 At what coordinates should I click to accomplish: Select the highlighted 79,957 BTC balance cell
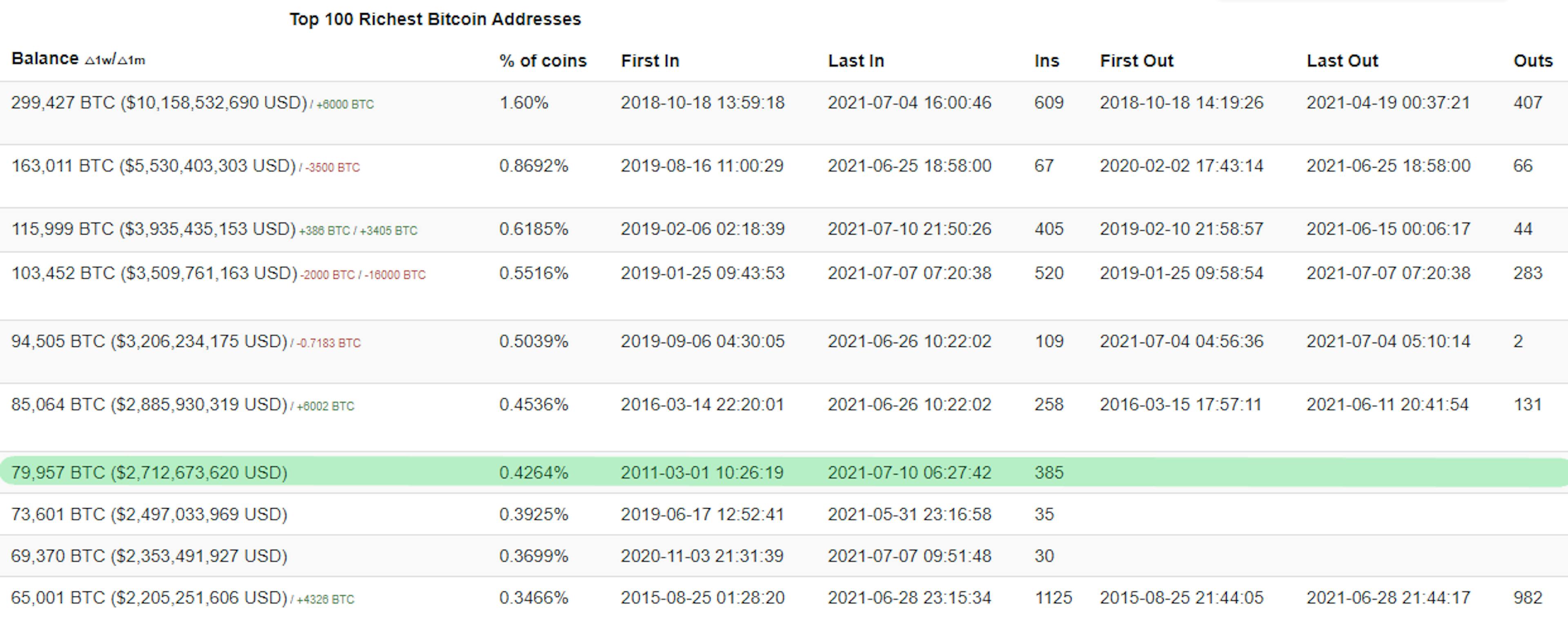(x=149, y=473)
